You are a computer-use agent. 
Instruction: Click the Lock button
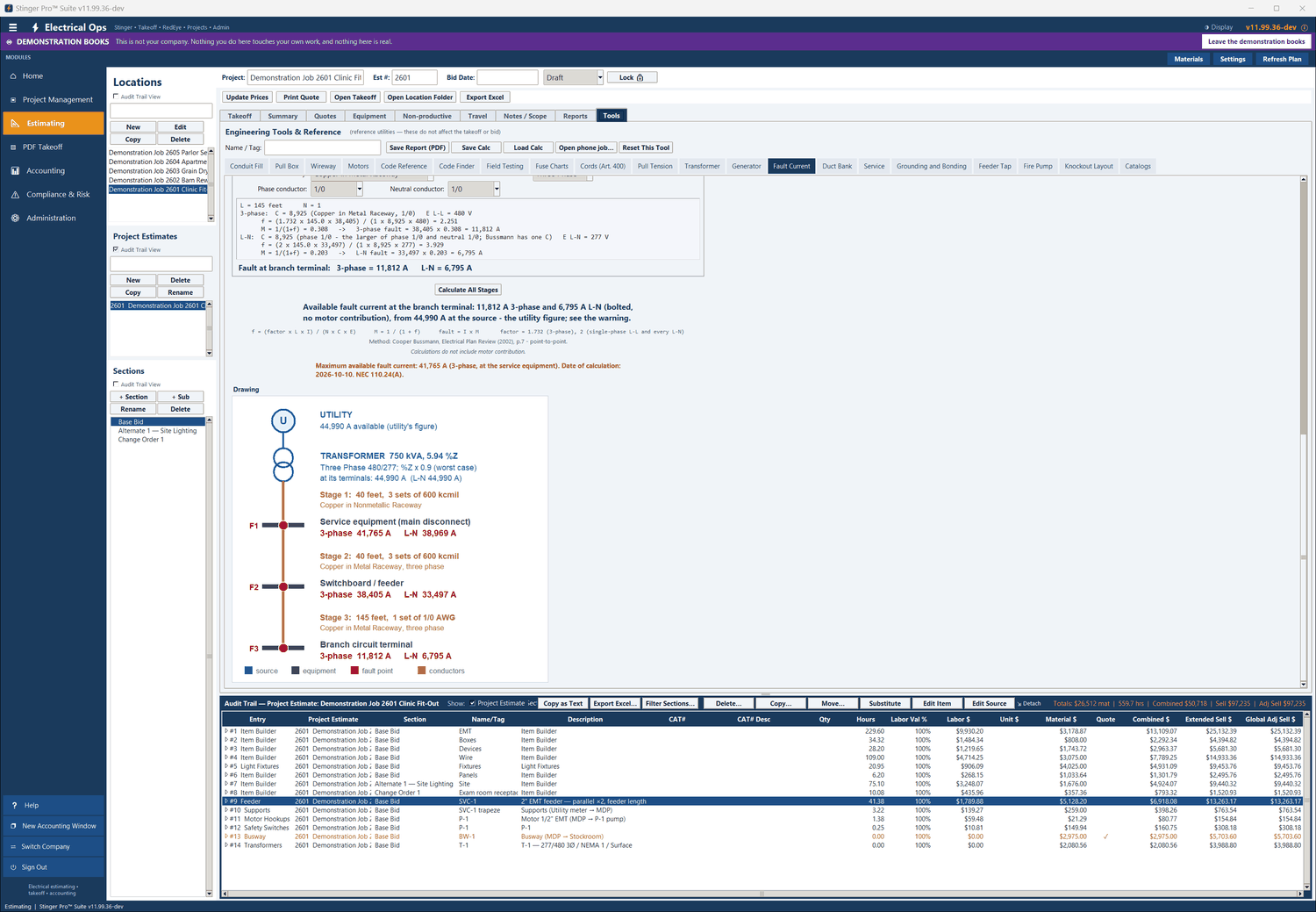click(x=631, y=77)
